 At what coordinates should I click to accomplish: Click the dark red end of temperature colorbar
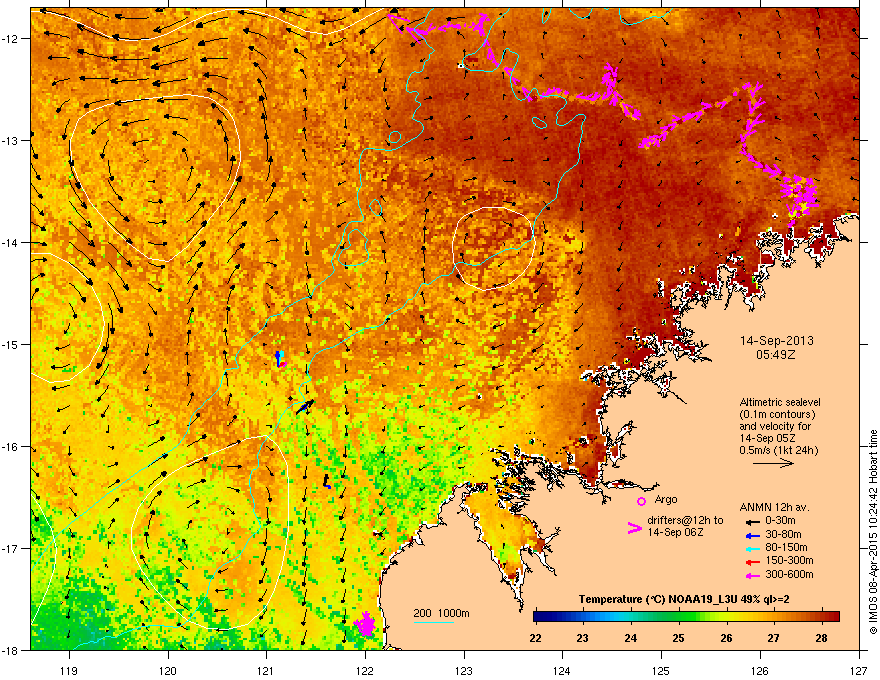[832, 617]
